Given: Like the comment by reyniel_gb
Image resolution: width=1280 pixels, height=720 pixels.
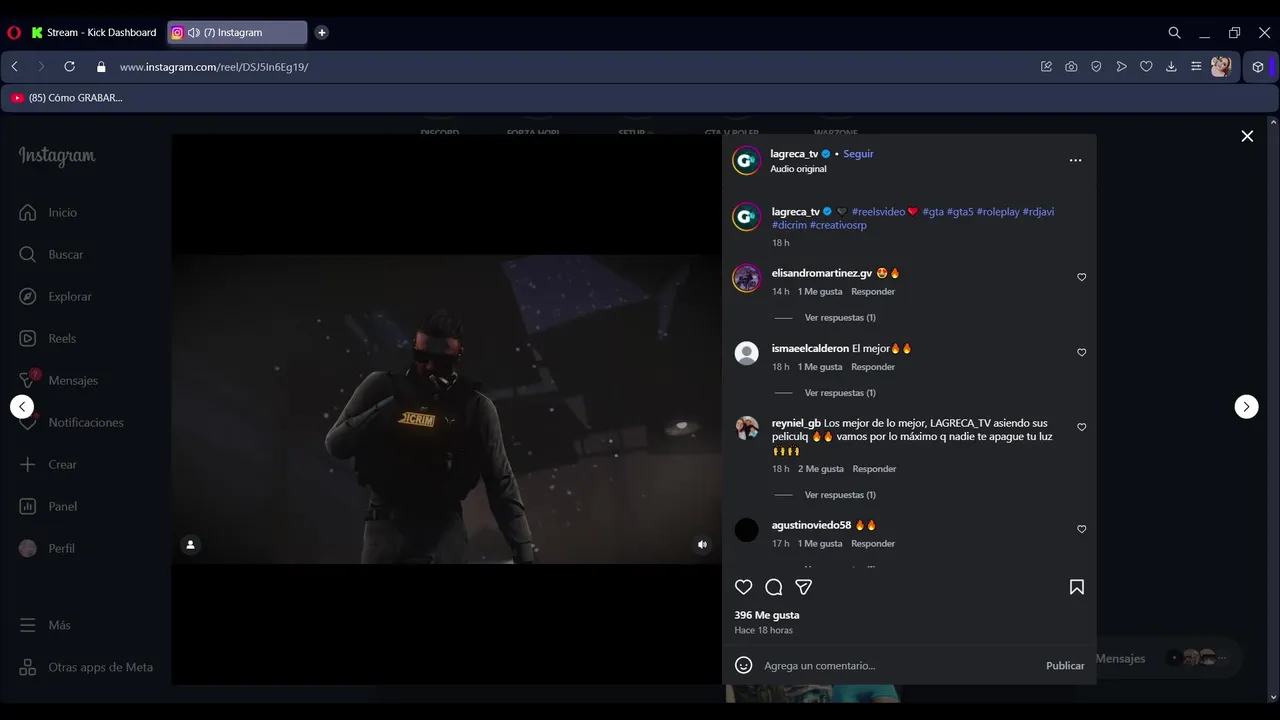Looking at the screenshot, I should pos(1081,427).
